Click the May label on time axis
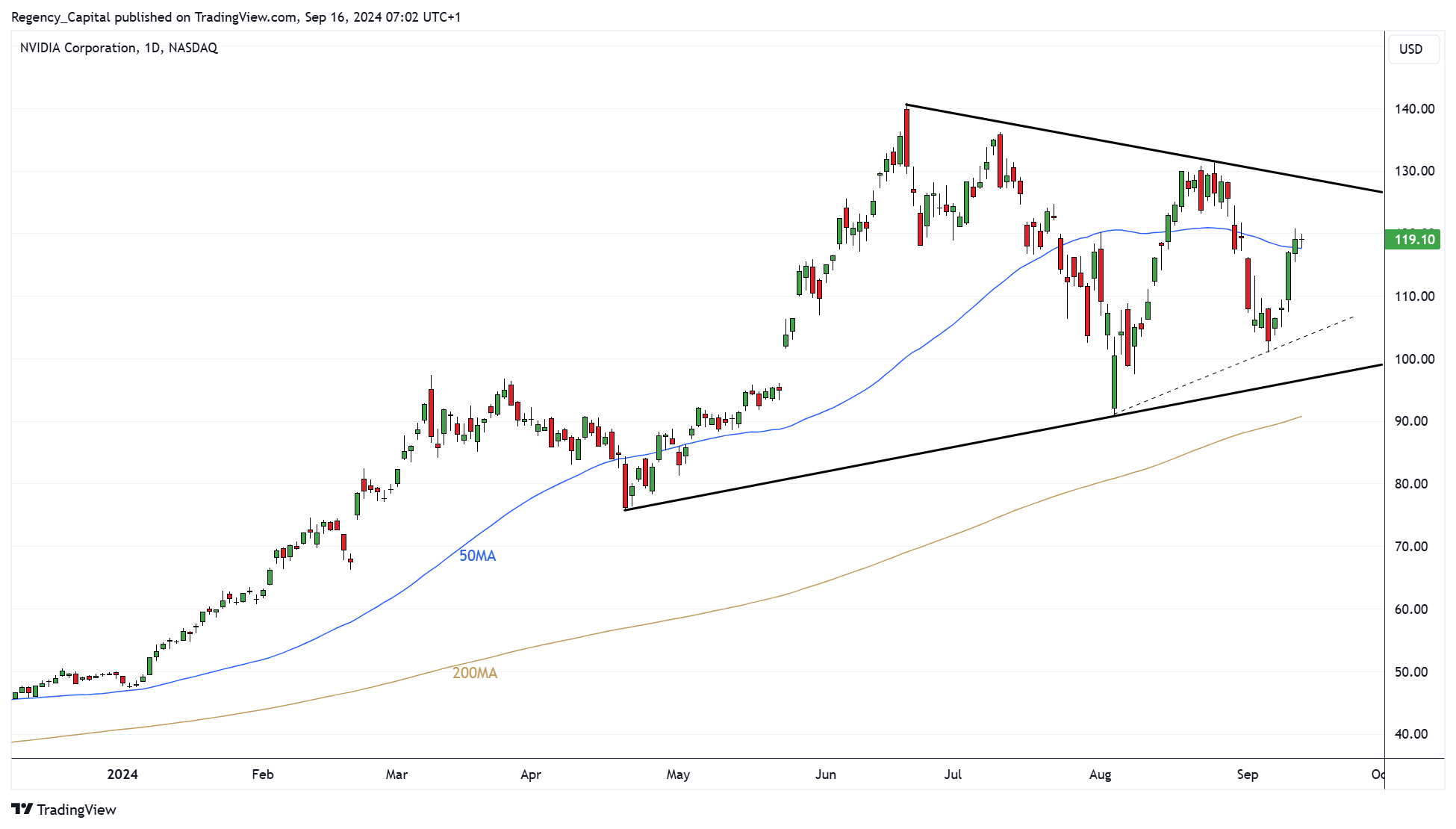This screenshot has width=1456, height=829. click(x=678, y=774)
